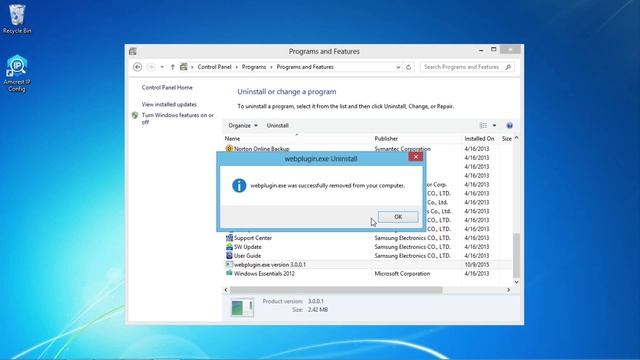Select the Windows Essentials 2012 row
This screenshot has width=640, height=360.
tap(367, 274)
